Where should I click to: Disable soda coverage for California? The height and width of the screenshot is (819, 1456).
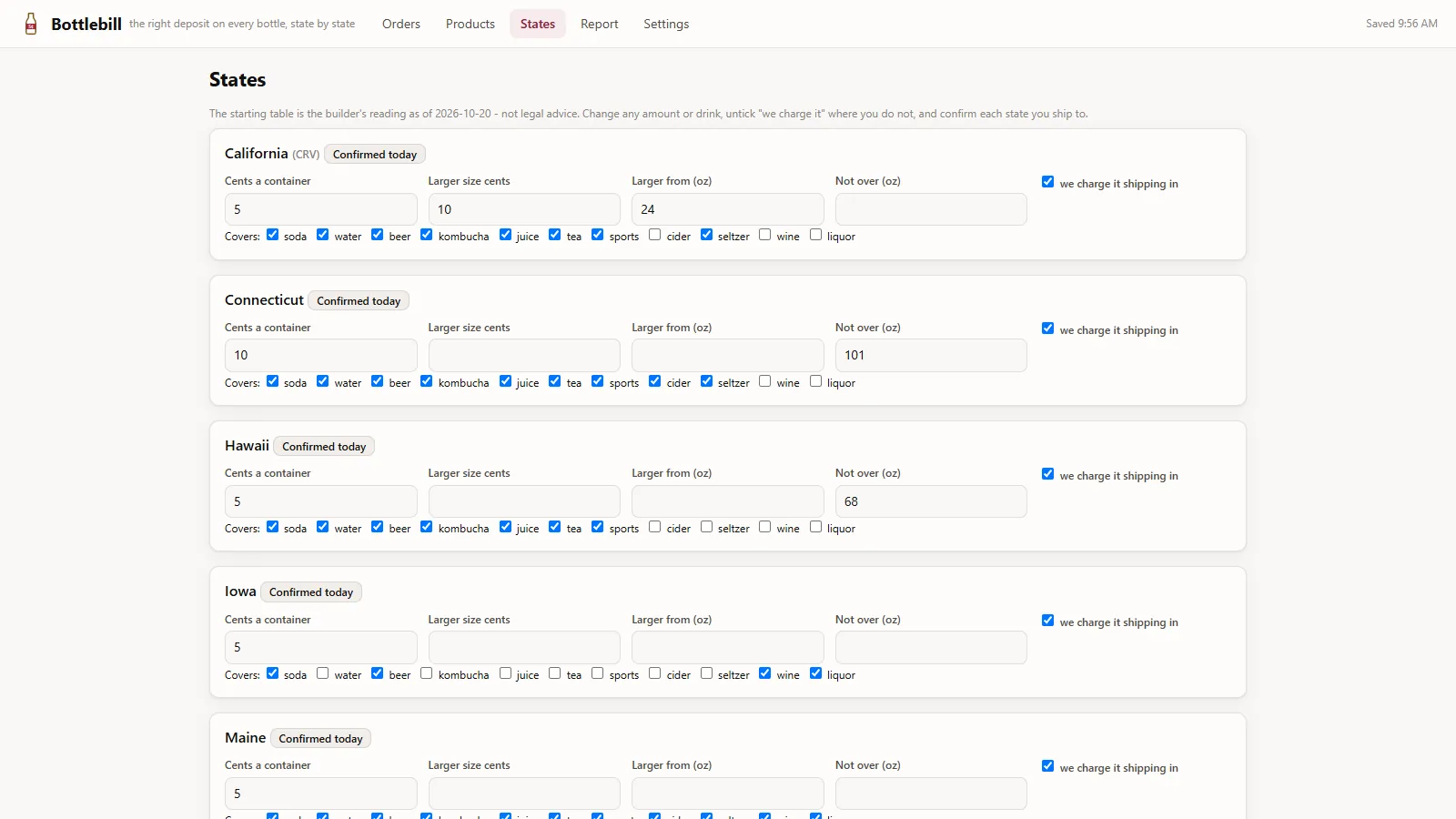(272, 235)
